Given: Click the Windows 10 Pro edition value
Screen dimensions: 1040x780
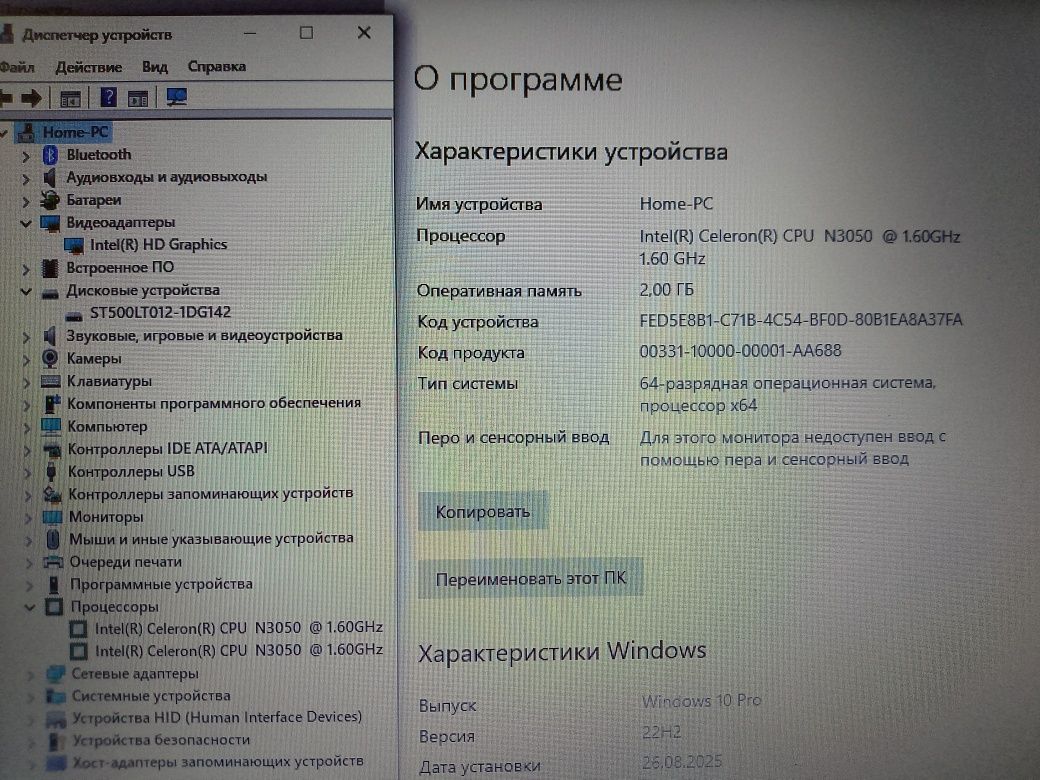Looking at the screenshot, I should pos(702,701).
